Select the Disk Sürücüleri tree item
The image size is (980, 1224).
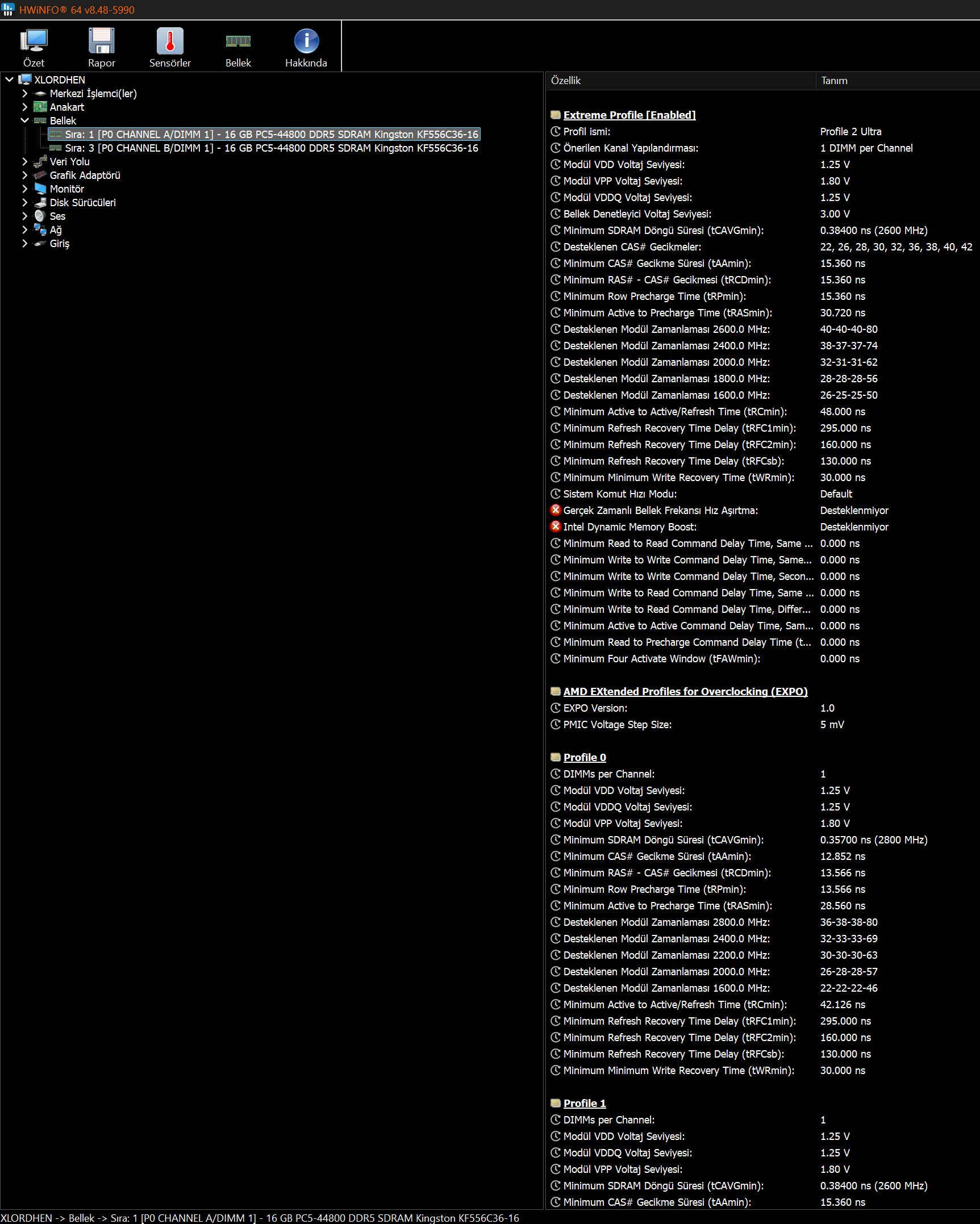pyautogui.click(x=83, y=203)
